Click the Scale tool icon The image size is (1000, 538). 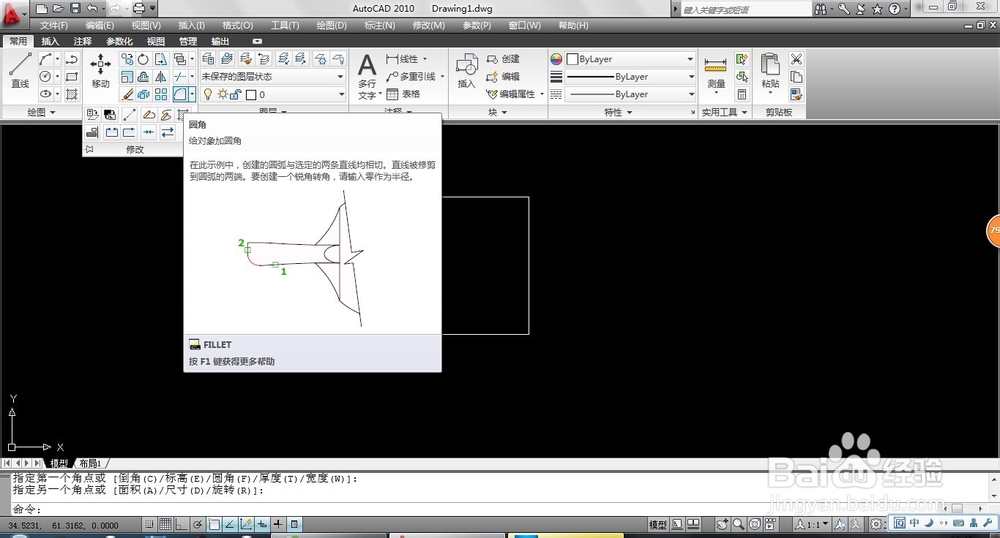[x=128, y=77]
